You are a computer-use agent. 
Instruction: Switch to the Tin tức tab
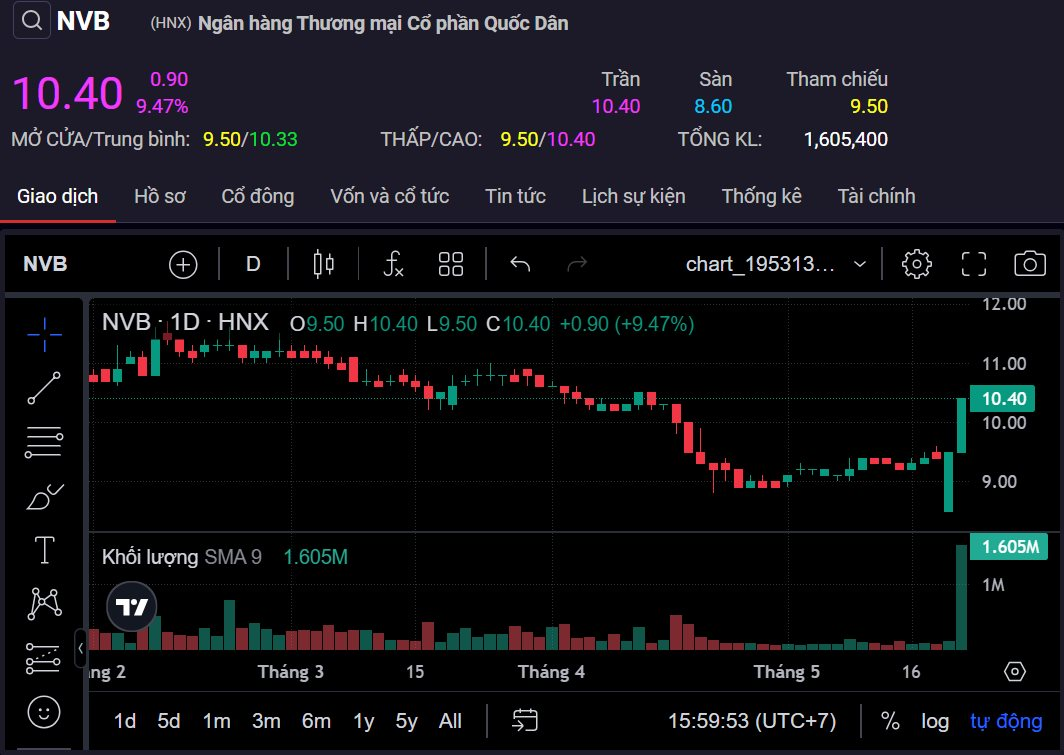[x=515, y=196]
